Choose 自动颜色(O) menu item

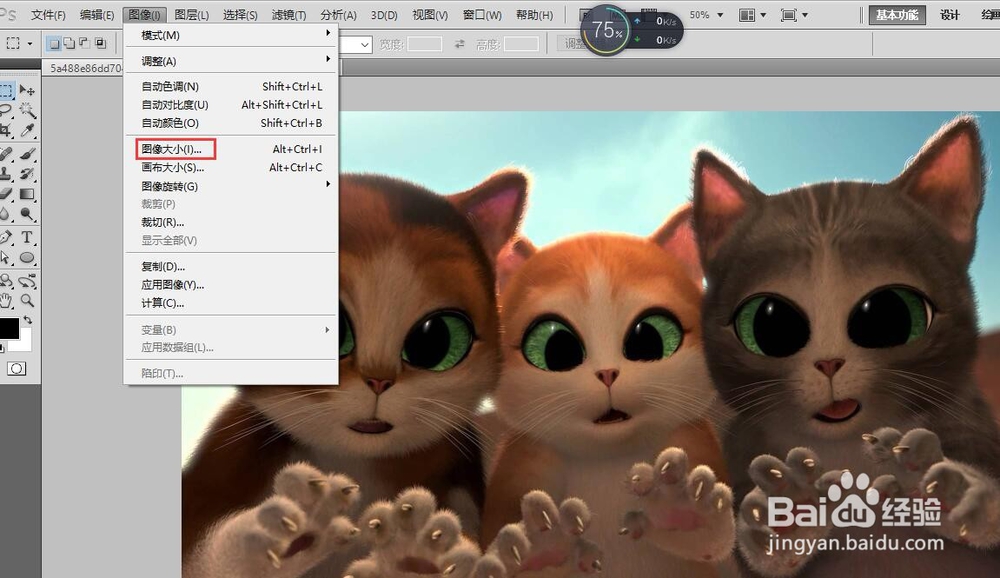pyautogui.click(x=231, y=122)
